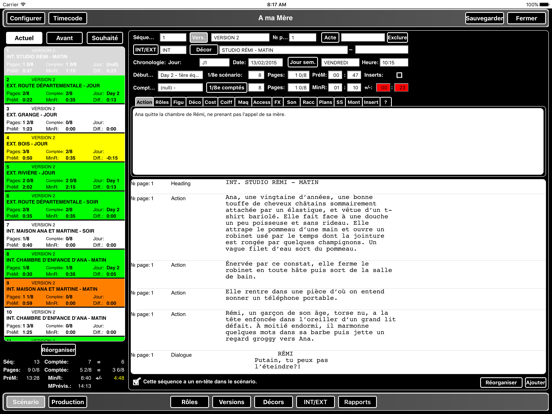Viewport: 552px width, 414px height.
Task: Open the Racc tab
Action: 308,102
